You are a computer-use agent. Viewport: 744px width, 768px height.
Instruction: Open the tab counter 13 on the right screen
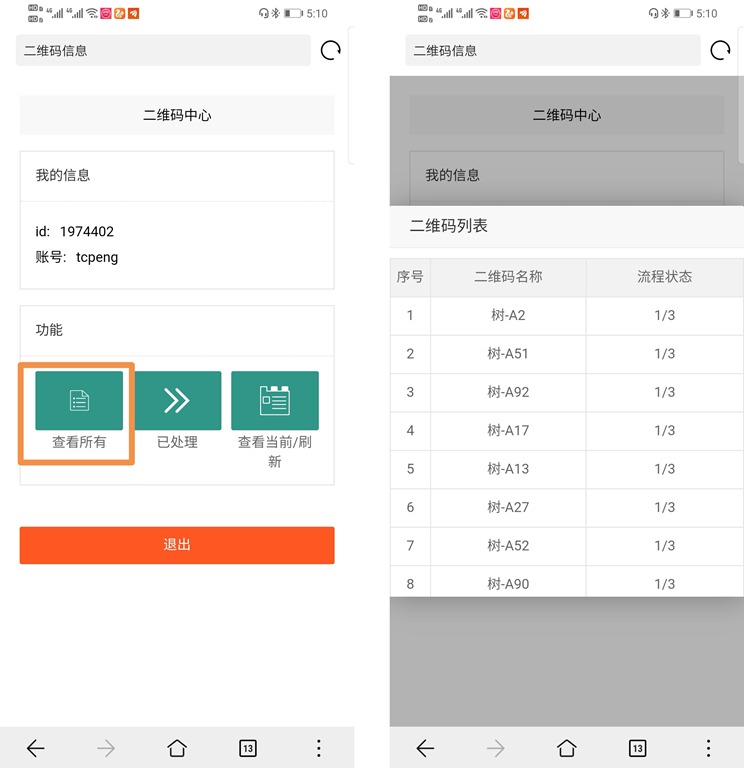click(x=637, y=748)
